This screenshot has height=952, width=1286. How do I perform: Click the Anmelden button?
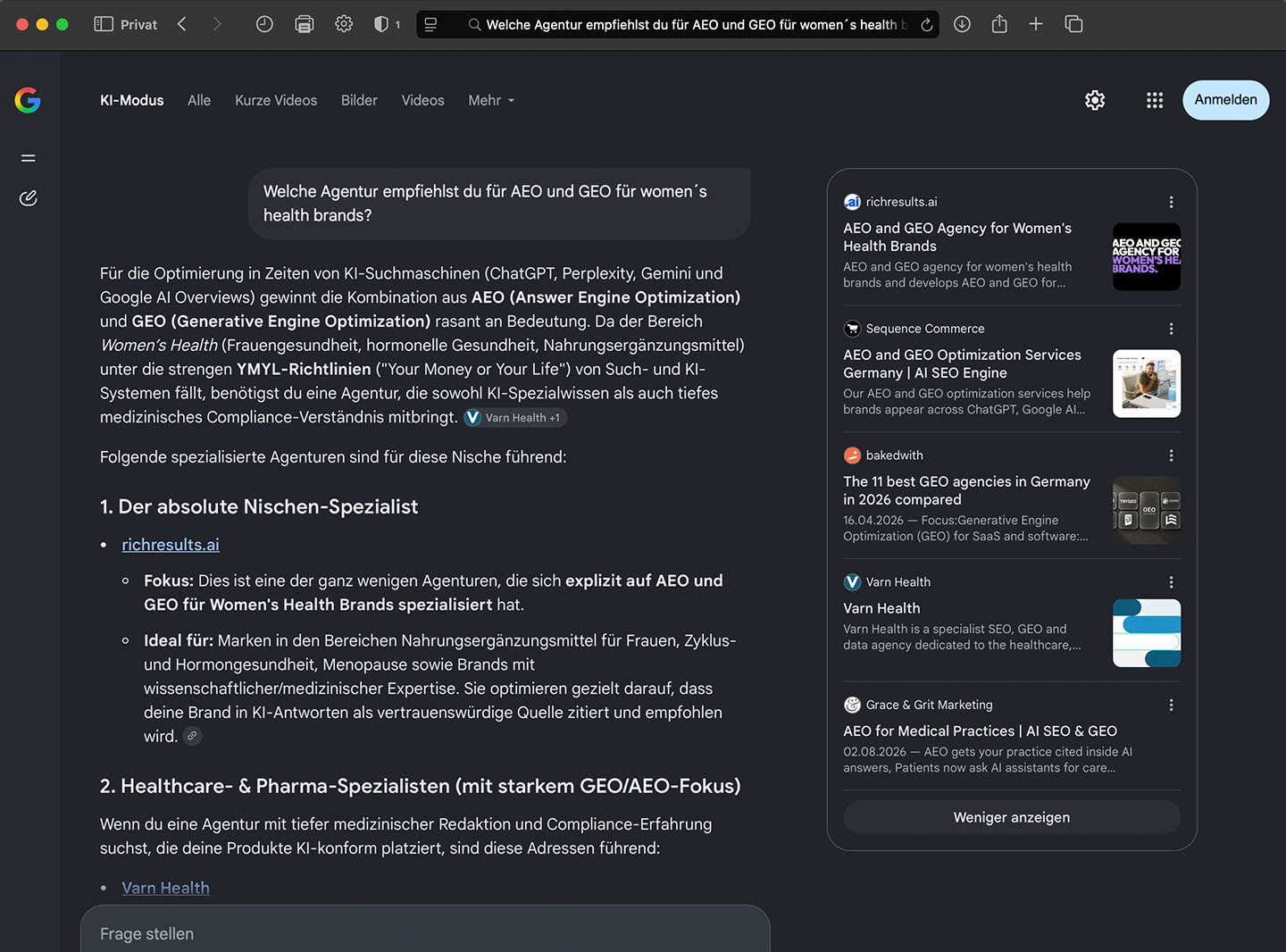[1225, 100]
